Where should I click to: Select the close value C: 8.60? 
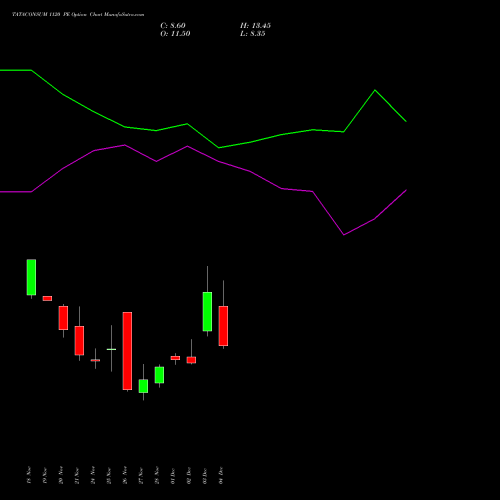173,26
